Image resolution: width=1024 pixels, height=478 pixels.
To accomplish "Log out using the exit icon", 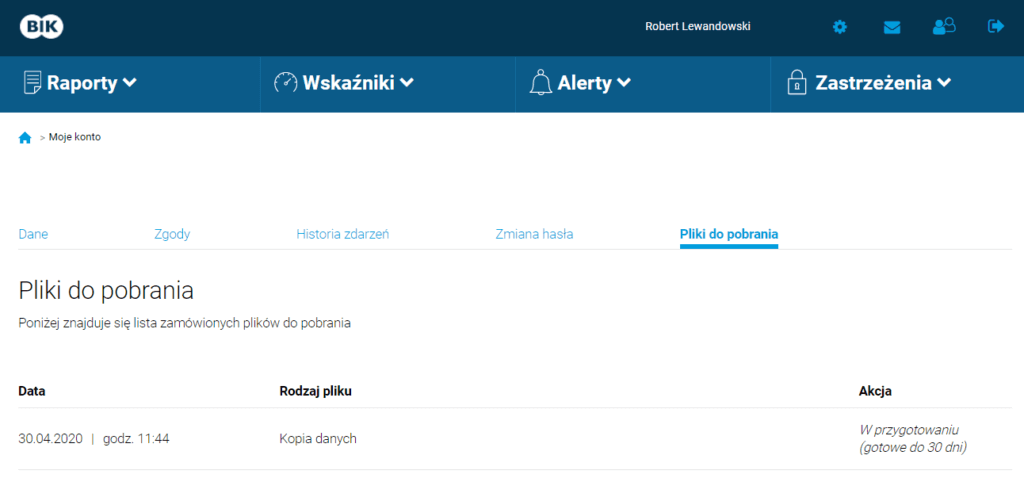I will pos(996,26).
